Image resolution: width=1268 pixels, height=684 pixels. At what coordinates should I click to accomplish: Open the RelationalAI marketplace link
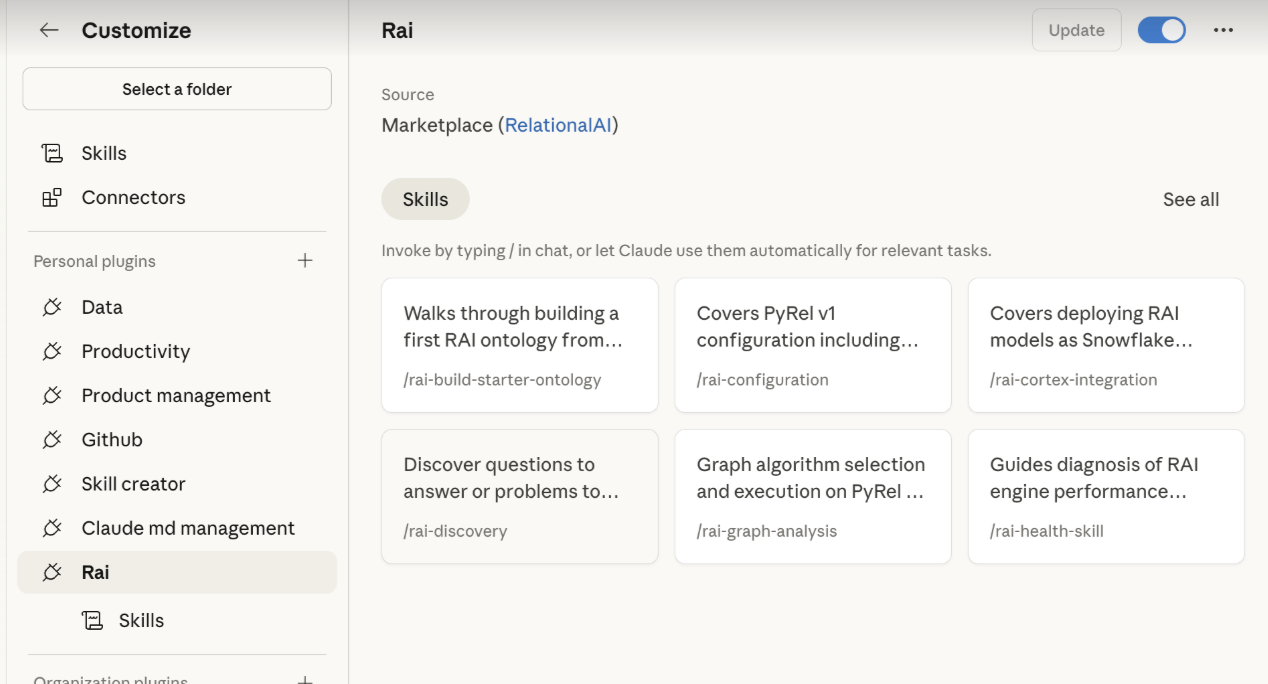[x=559, y=125]
